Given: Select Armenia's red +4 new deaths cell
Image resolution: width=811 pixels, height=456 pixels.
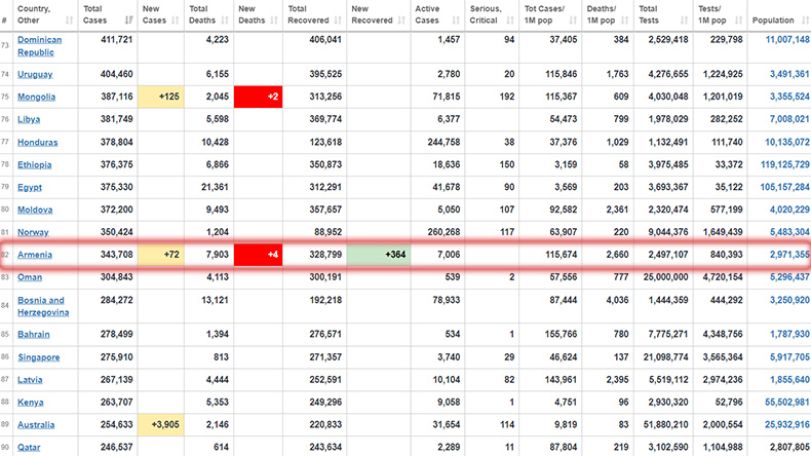Looking at the screenshot, I should click(258, 254).
